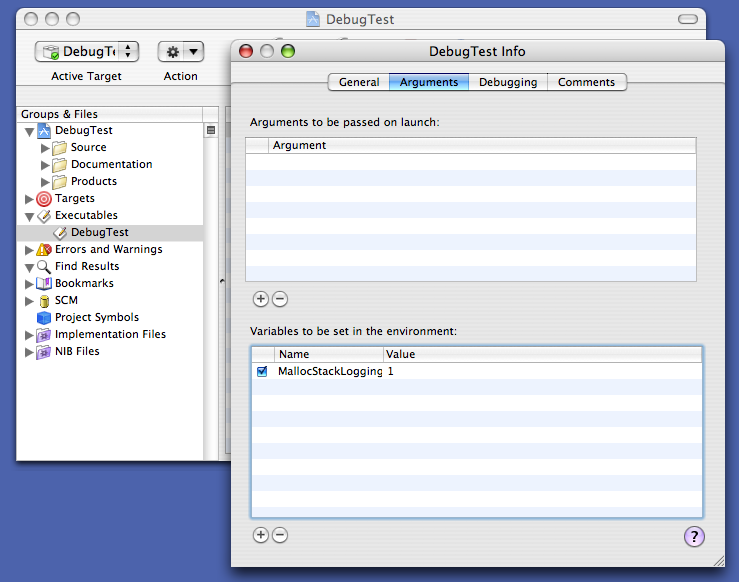The height and width of the screenshot is (582, 739).
Task: Disable the MallocStackLogging variable checkbox
Action: tap(262, 371)
